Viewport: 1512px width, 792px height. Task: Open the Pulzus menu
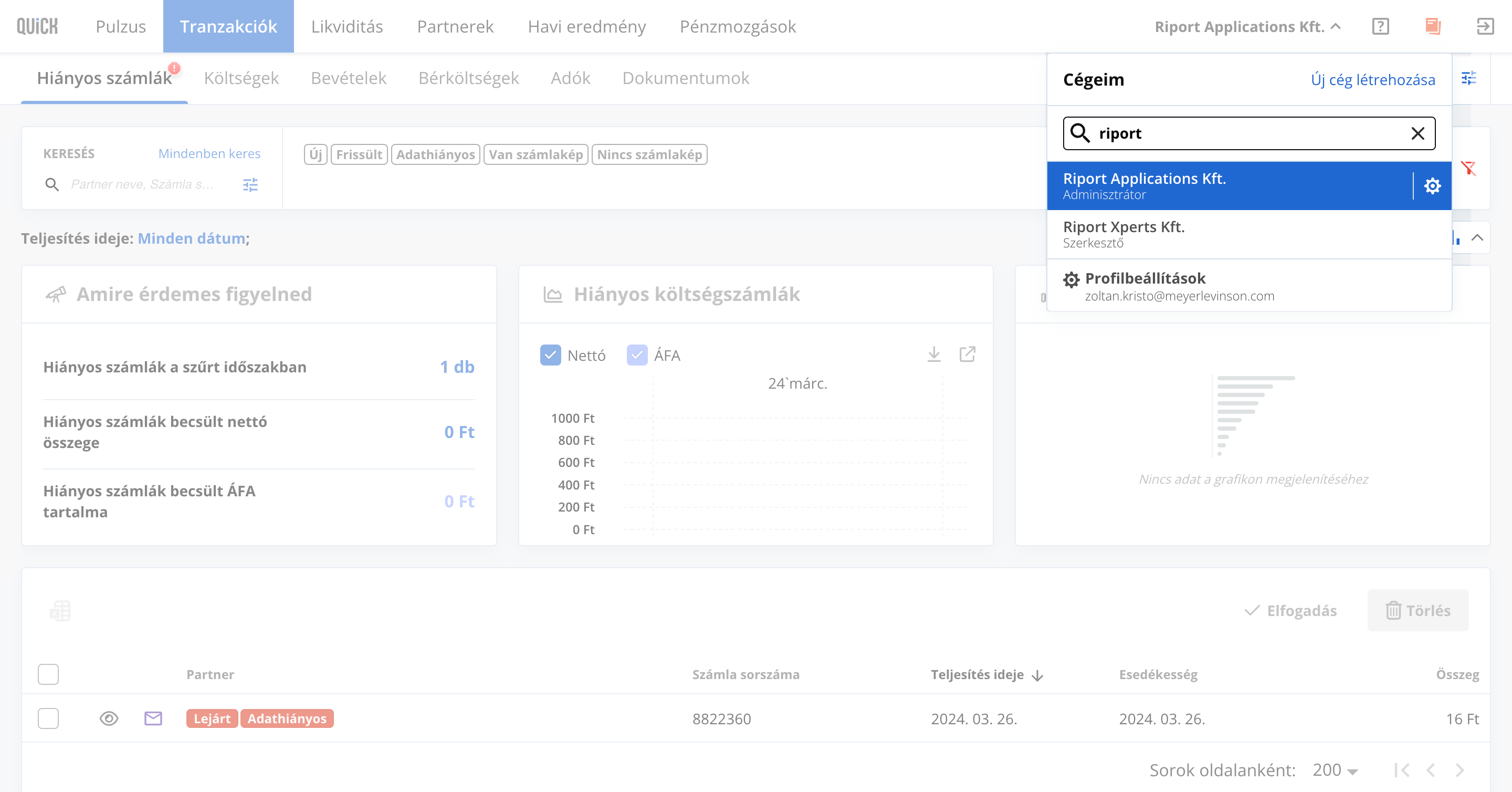point(121,26)
